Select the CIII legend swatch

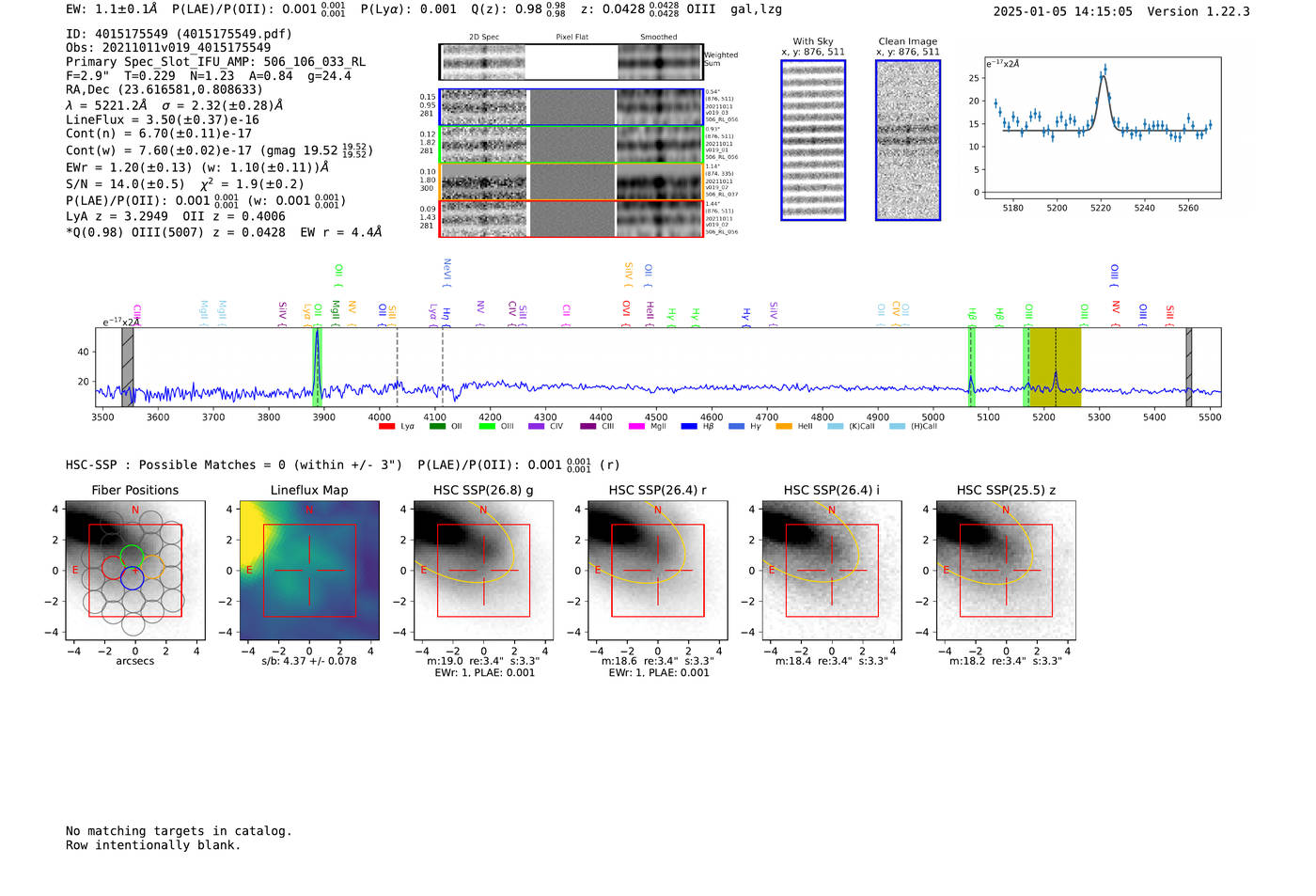pos(588,427)
